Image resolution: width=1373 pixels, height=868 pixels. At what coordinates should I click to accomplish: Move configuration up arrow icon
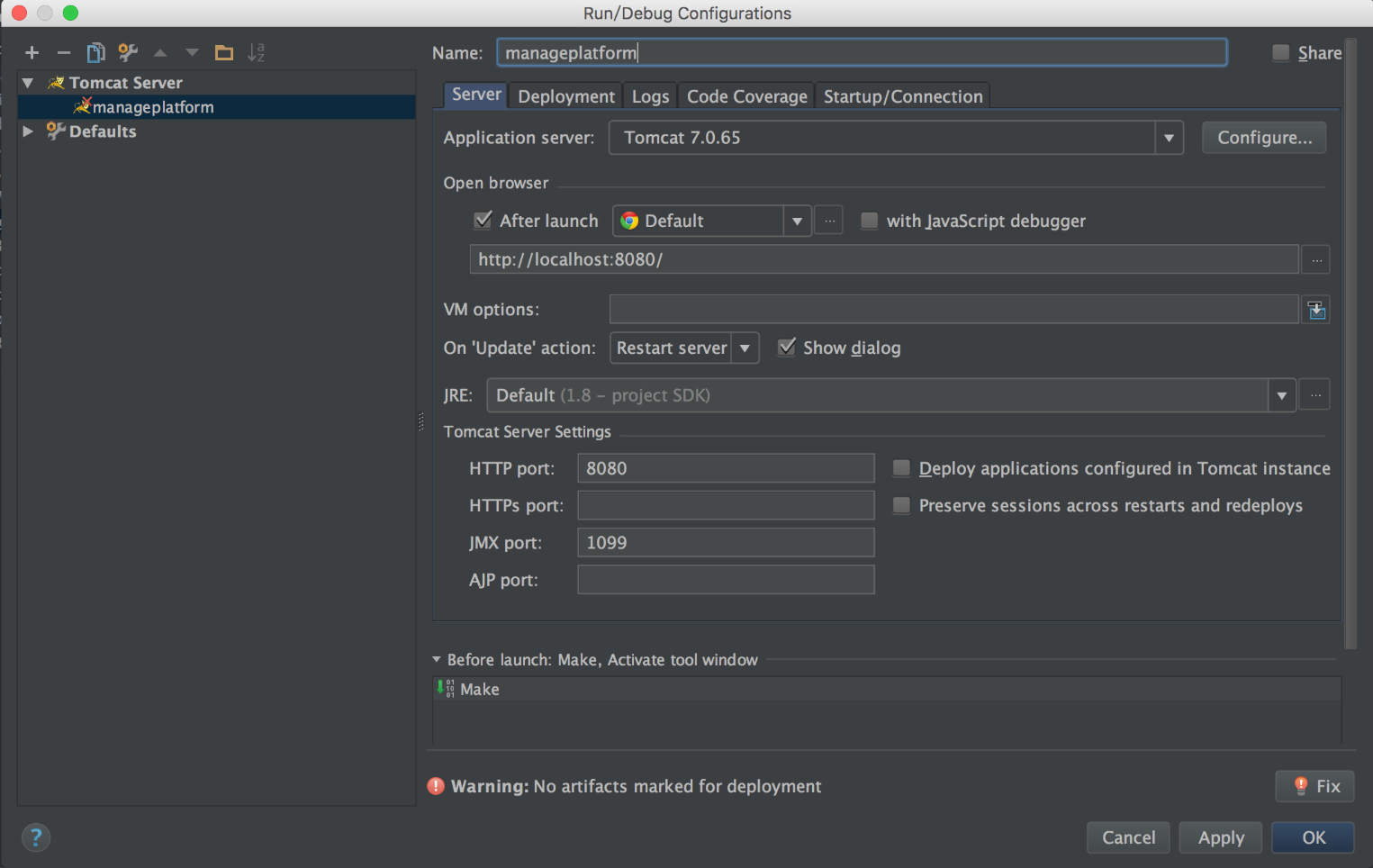(160, 53)
